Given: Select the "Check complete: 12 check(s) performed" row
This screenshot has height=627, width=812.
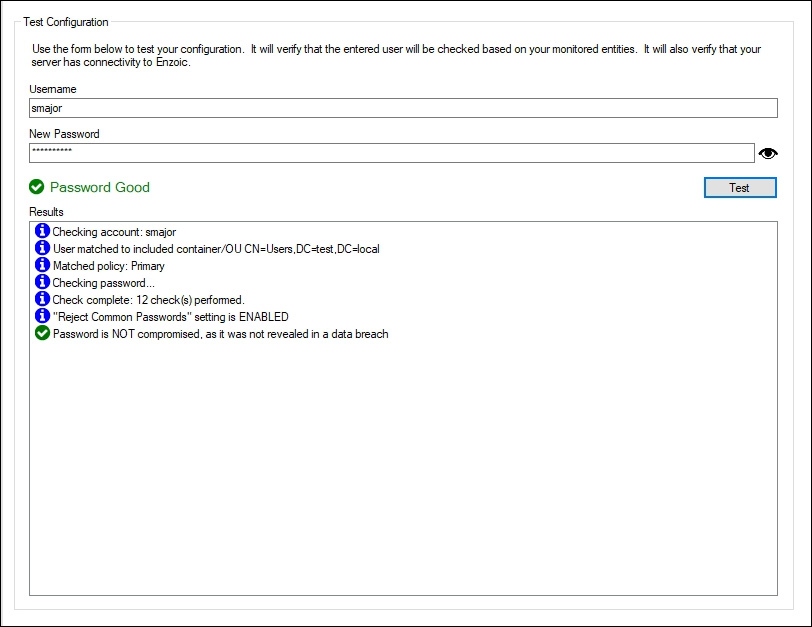Looking at the screenshot, I should tap(148, 300).
